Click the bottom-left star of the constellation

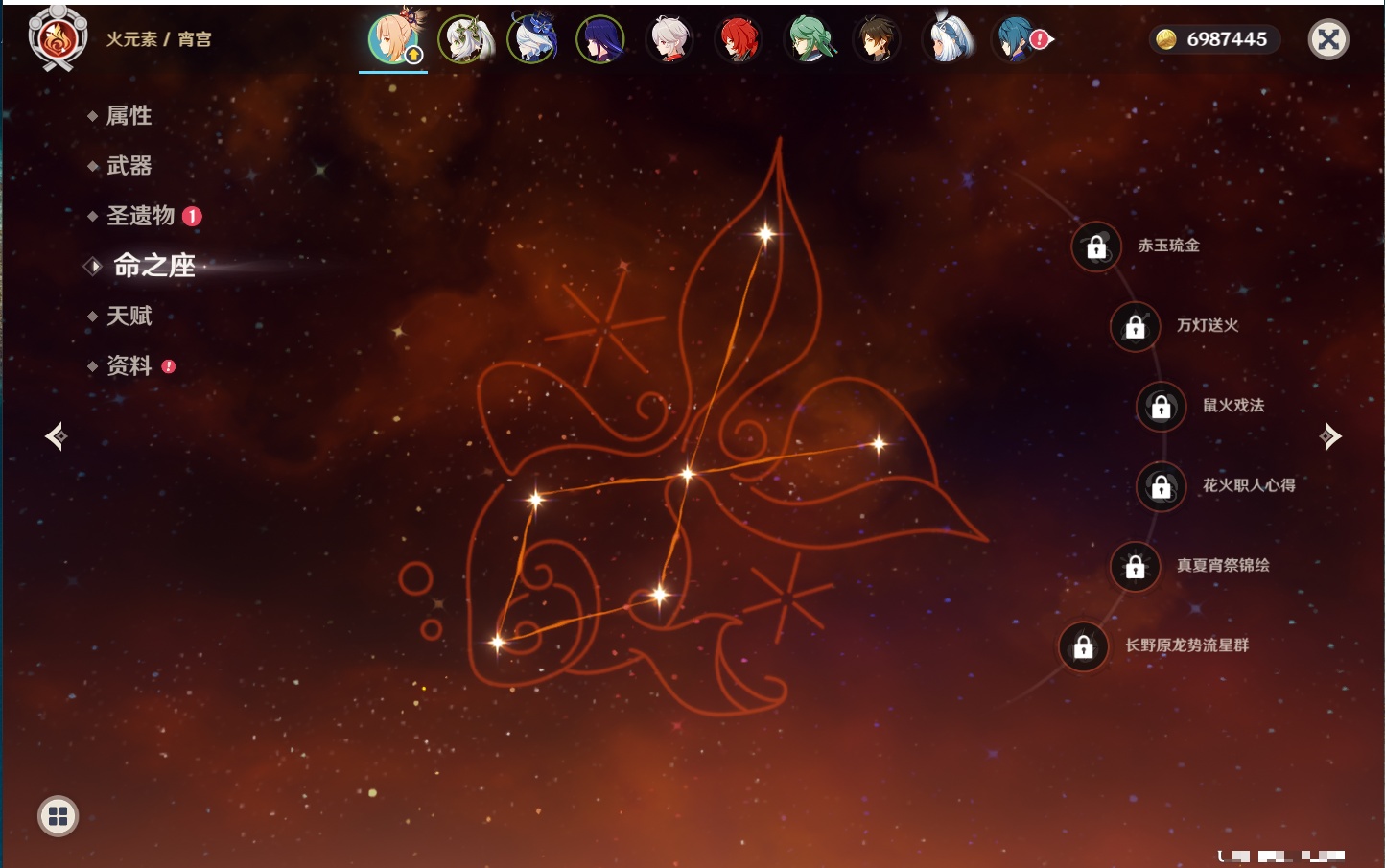tap(497, 642)
